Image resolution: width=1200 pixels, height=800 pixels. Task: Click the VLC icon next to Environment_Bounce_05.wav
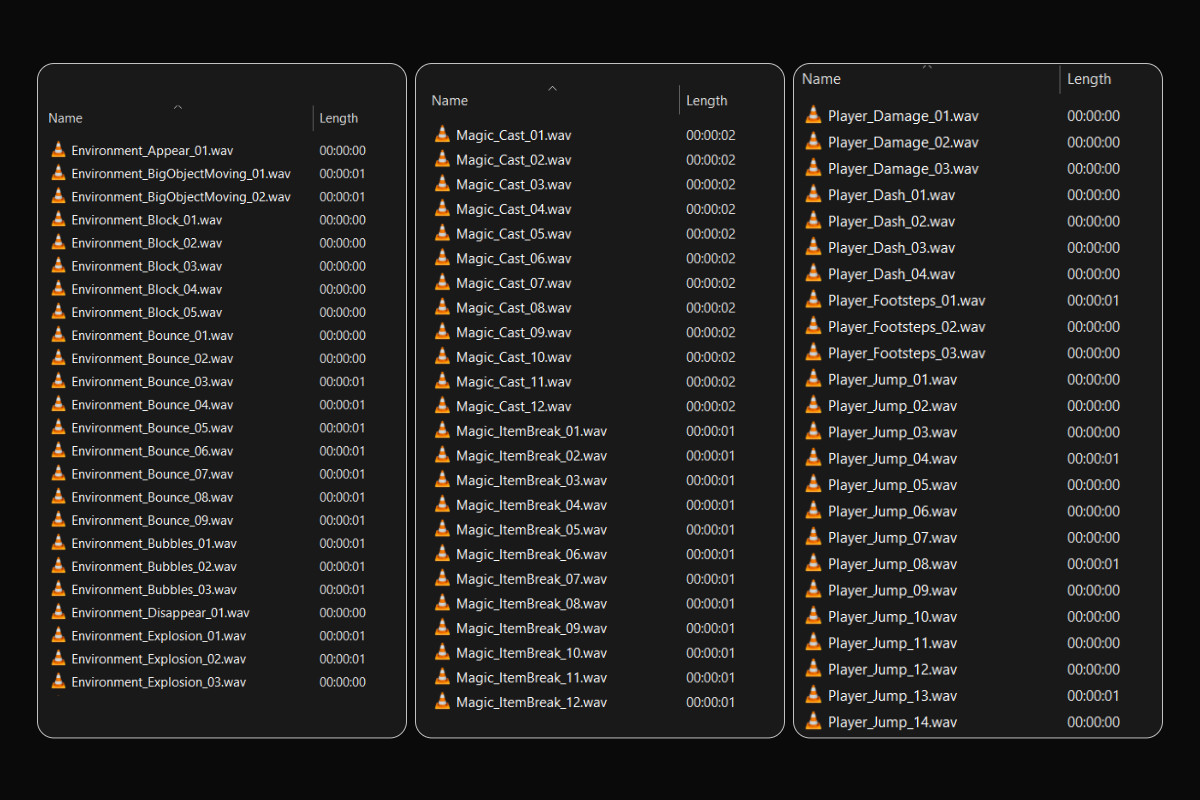click(58, 427)
